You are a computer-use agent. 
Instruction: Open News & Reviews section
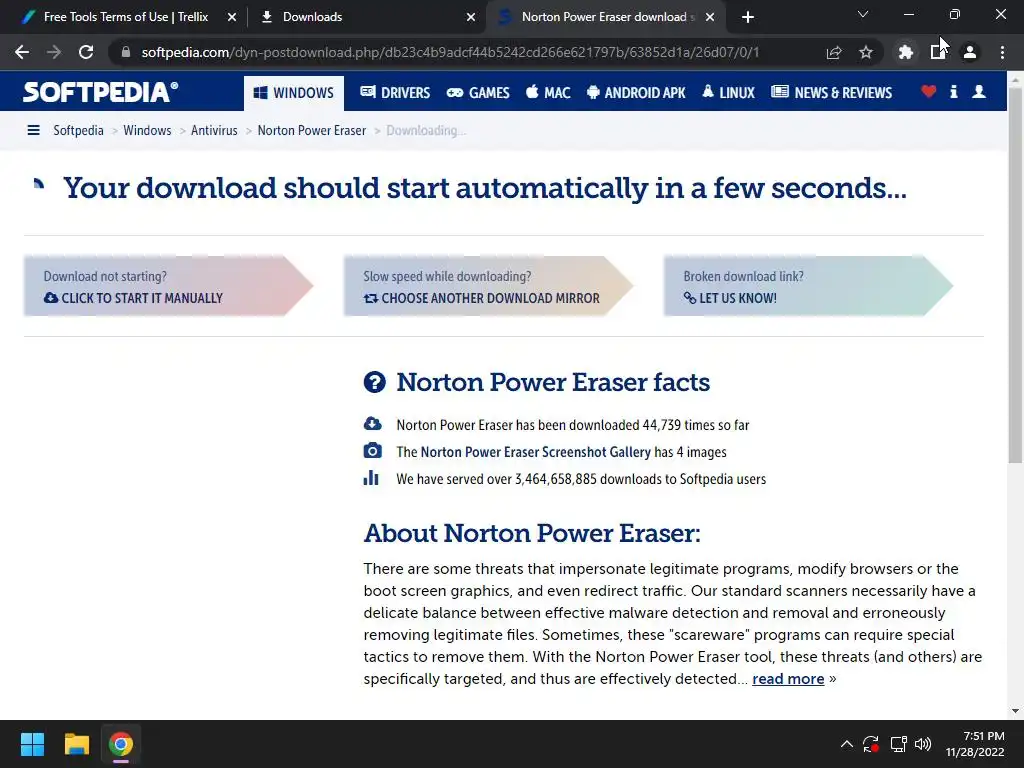pyautogui.click(x=831, y=93)
